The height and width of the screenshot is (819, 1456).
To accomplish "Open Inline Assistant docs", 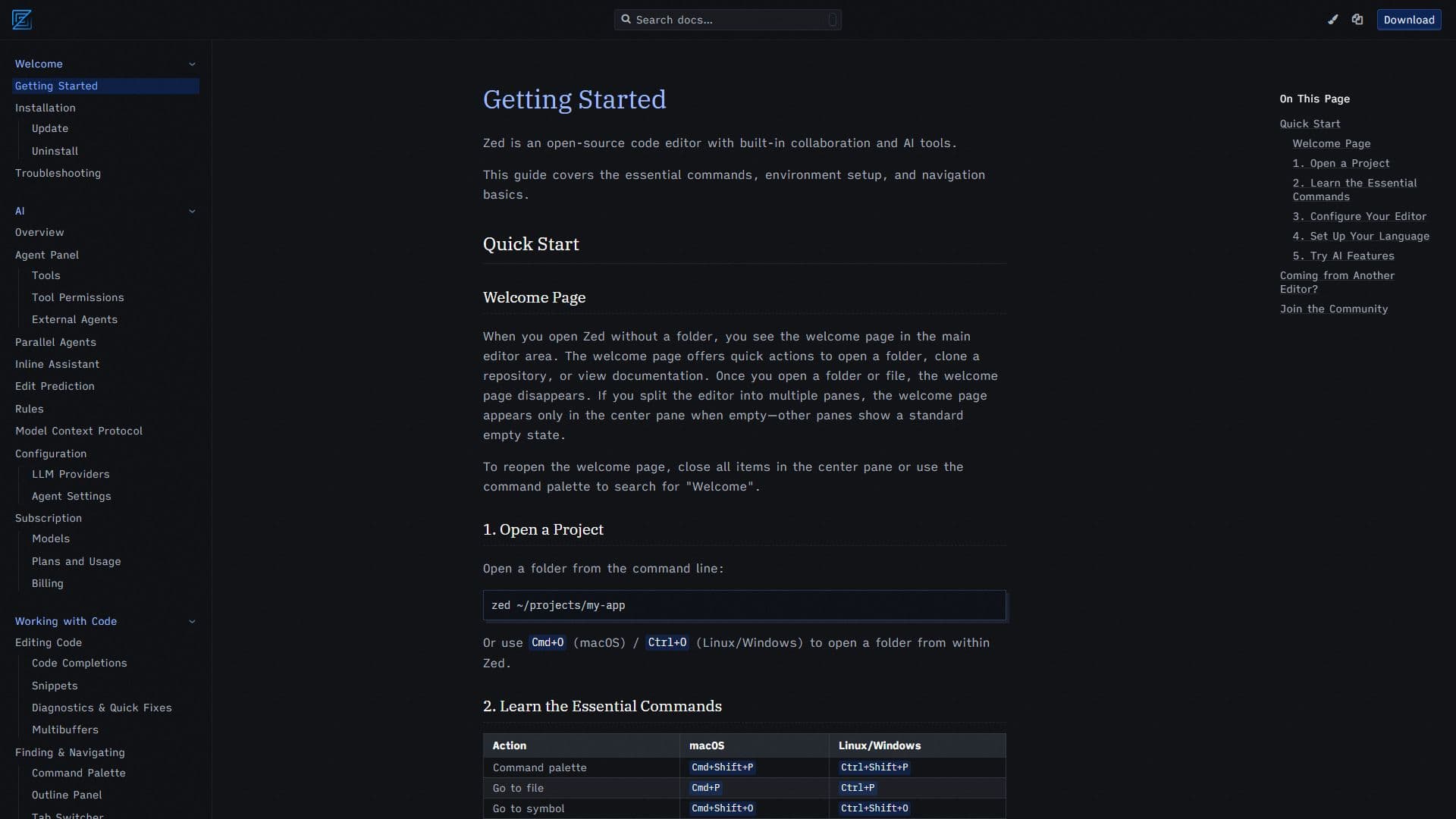I will tap(57, 364).
